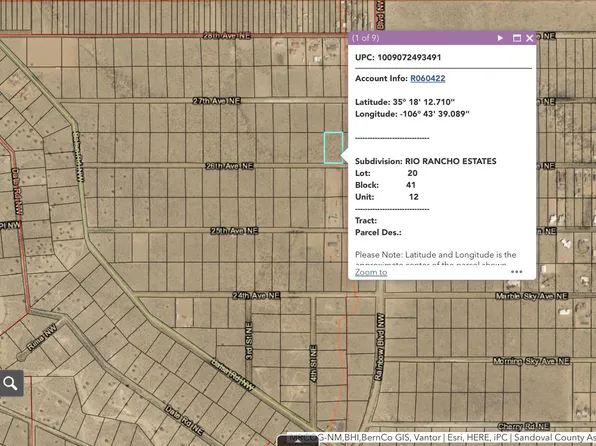596x446 pixels.
Task: Click the Parcel Des.: field label
Action: click(378, 232)
